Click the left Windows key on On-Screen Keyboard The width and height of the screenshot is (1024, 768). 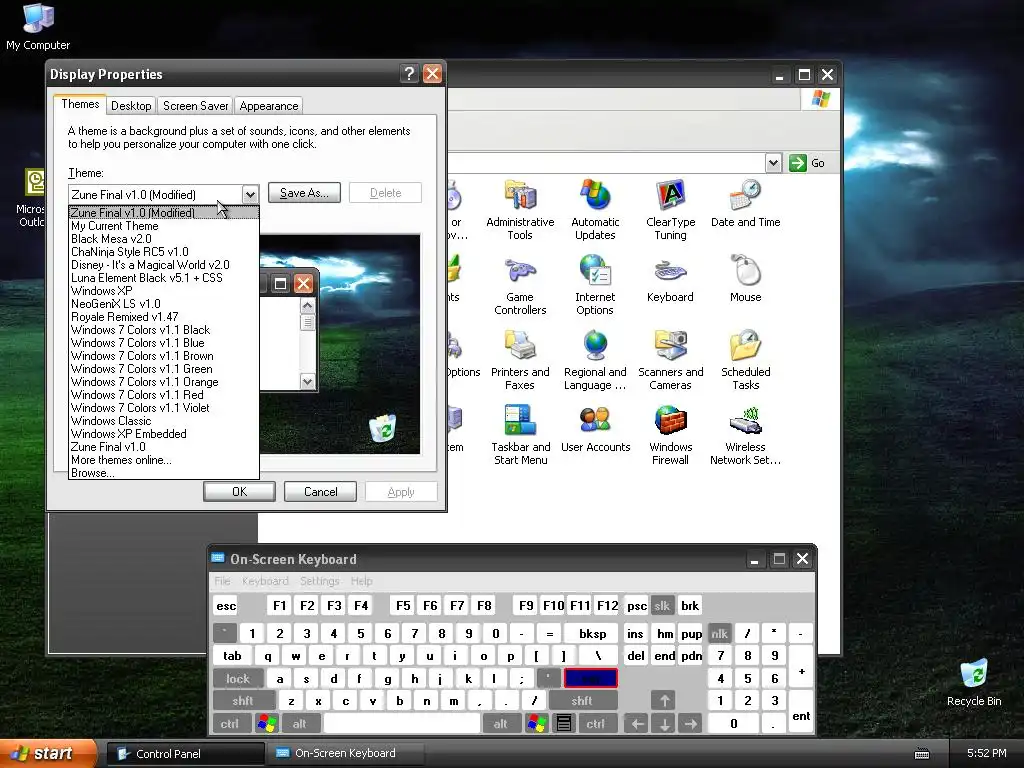(x=268, y=724)
